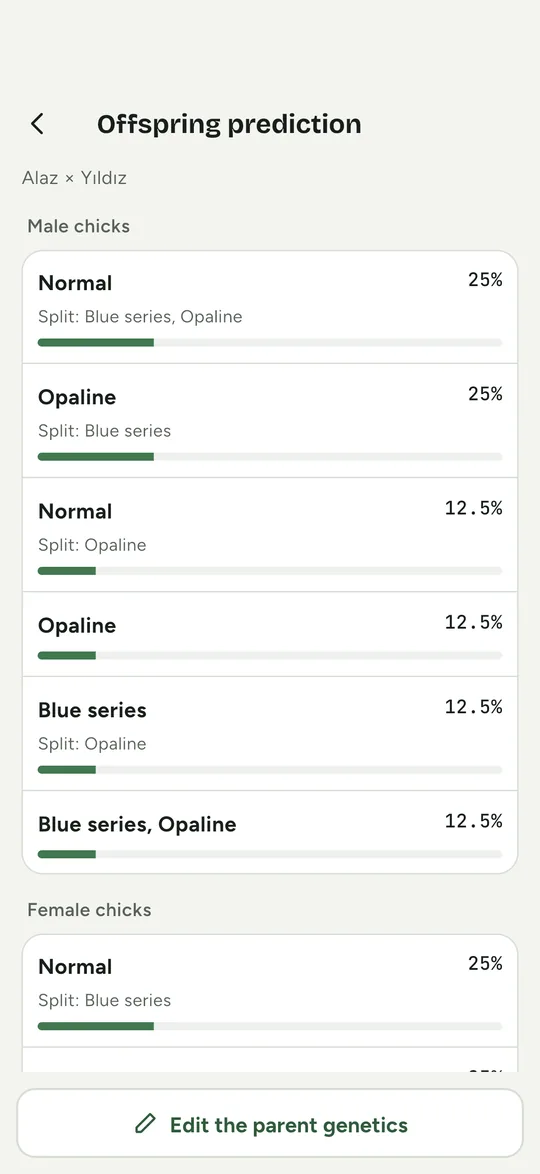Click the pencil icon beside Edit the parent genetics
540x1174 pixels.
click(145, 1123)
